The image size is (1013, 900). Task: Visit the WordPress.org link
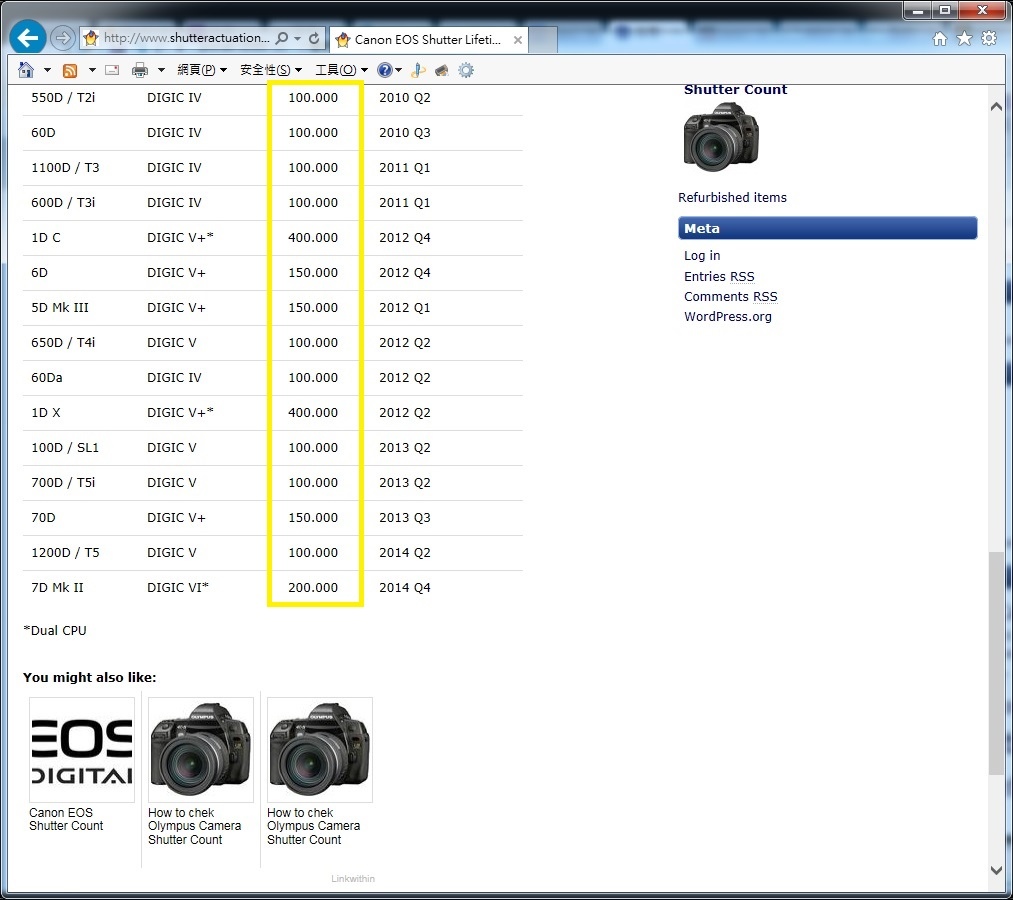coord(727,317)
